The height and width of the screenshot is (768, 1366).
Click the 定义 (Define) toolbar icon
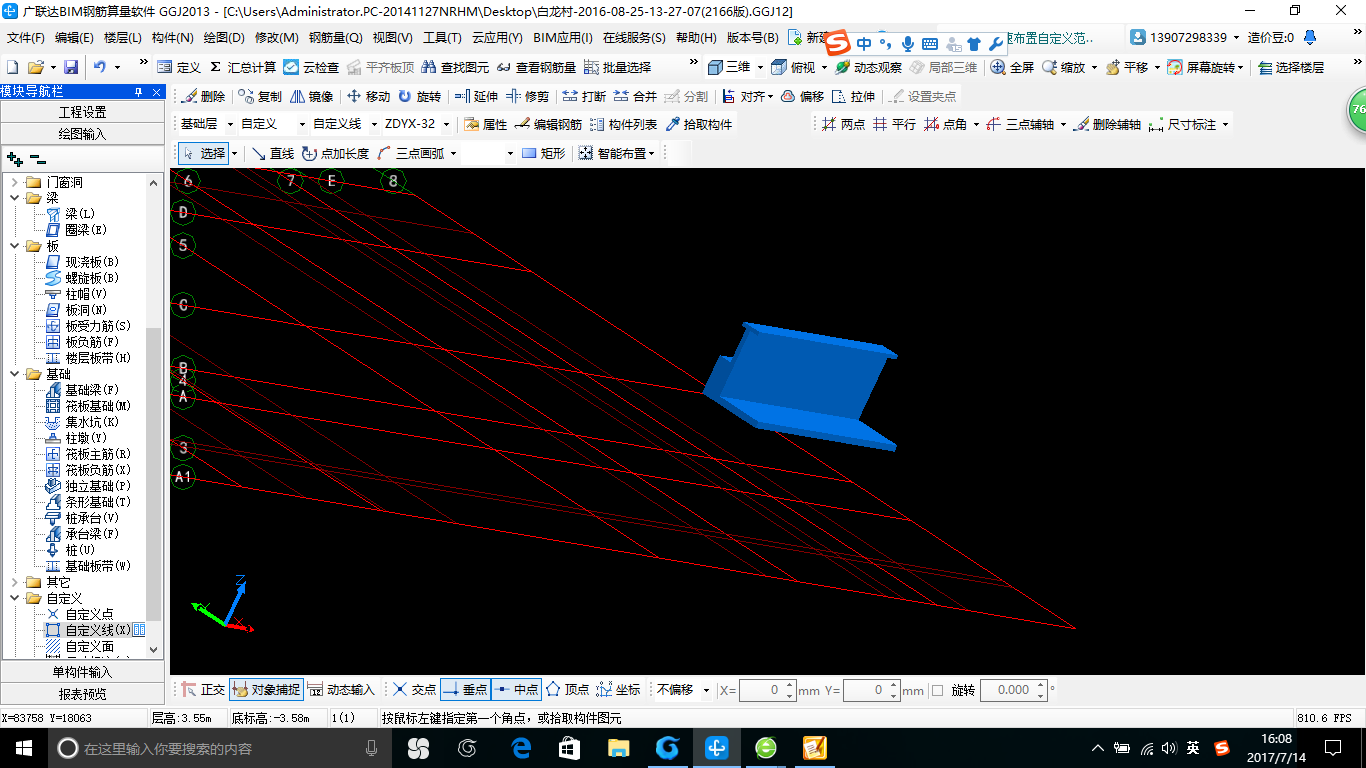coord(179,67)
